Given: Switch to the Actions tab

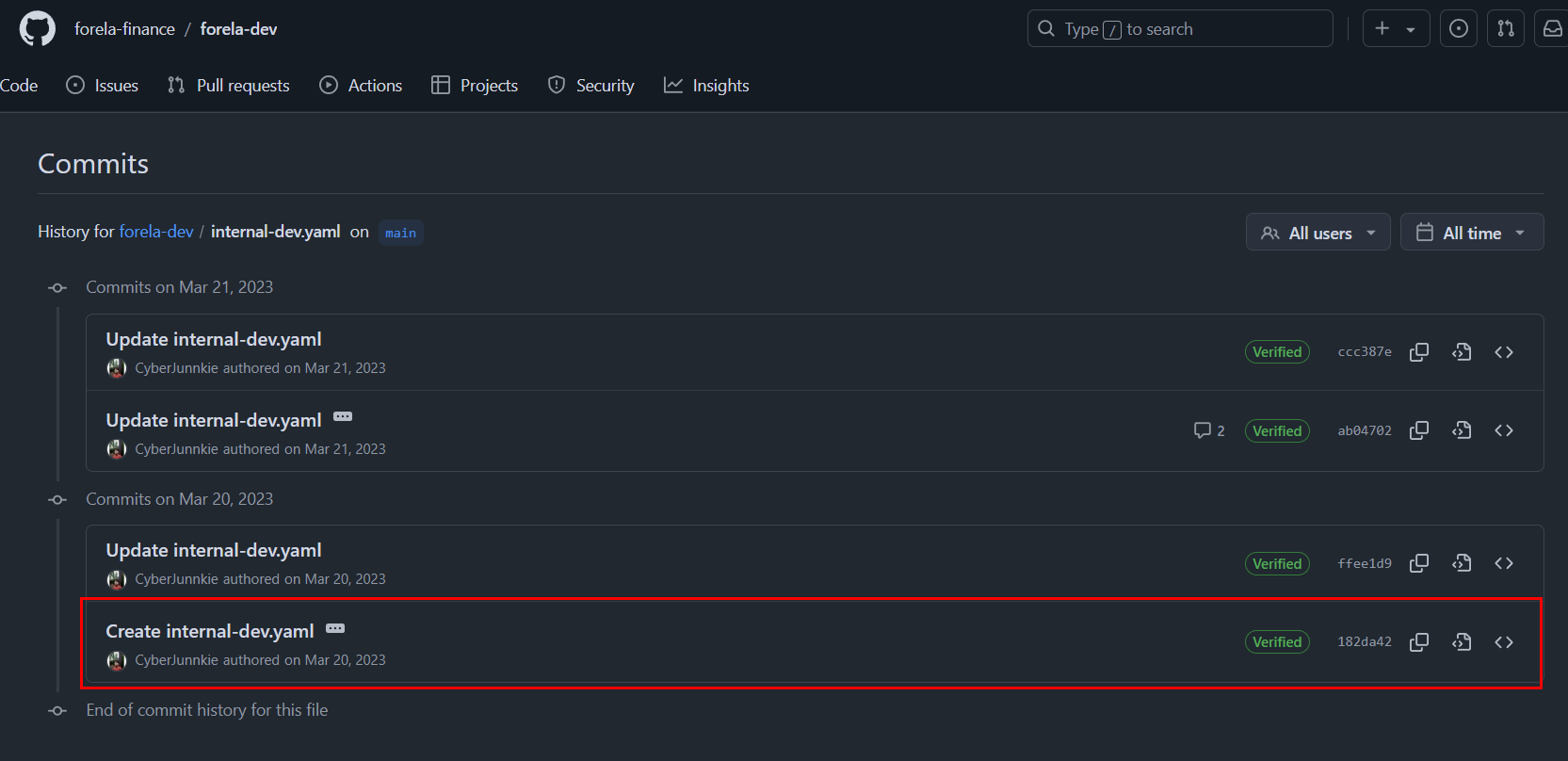Looking at the screenshot, I should 361,86.
